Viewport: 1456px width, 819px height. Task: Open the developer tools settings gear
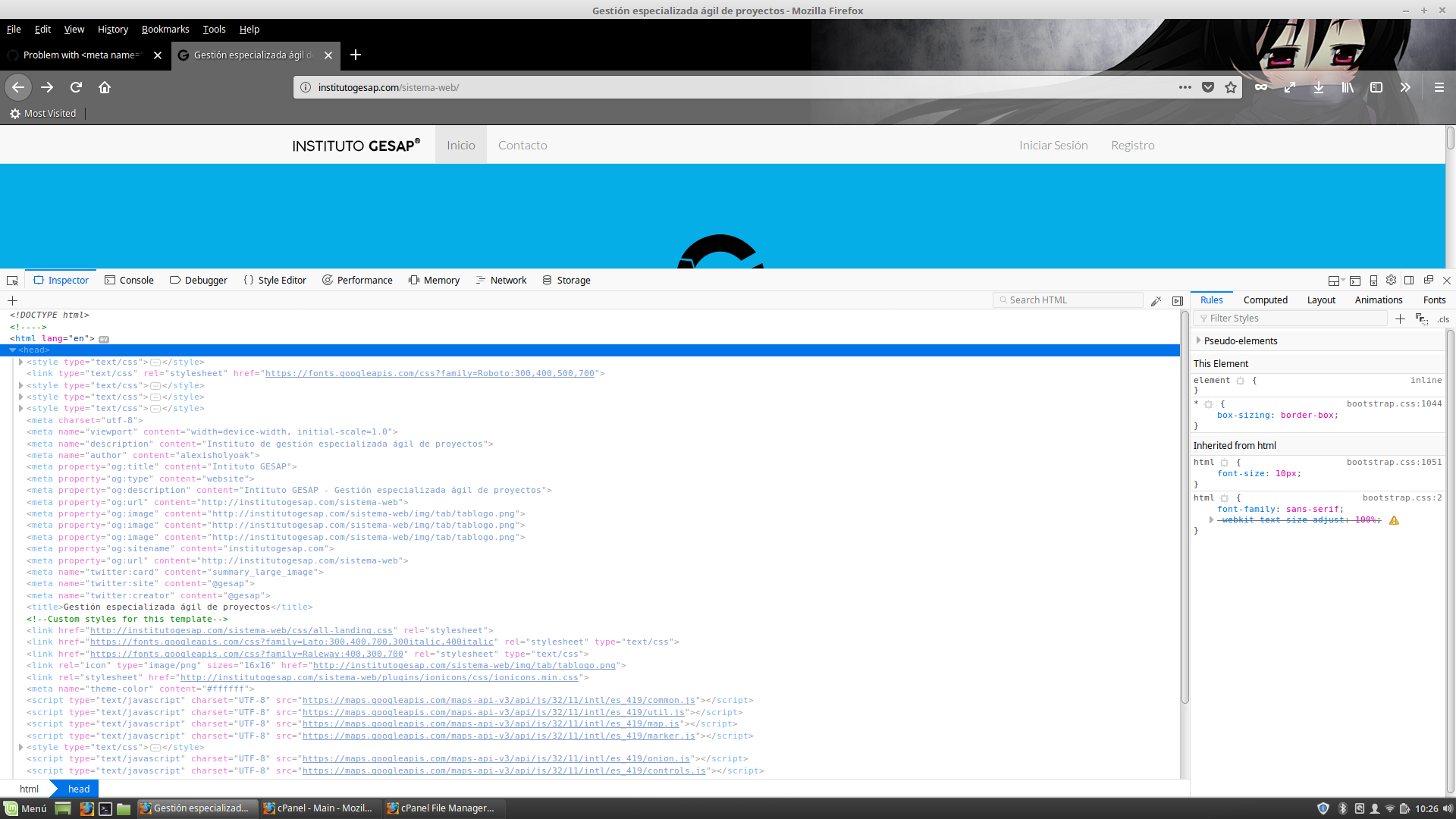(x=1391, y=280)
